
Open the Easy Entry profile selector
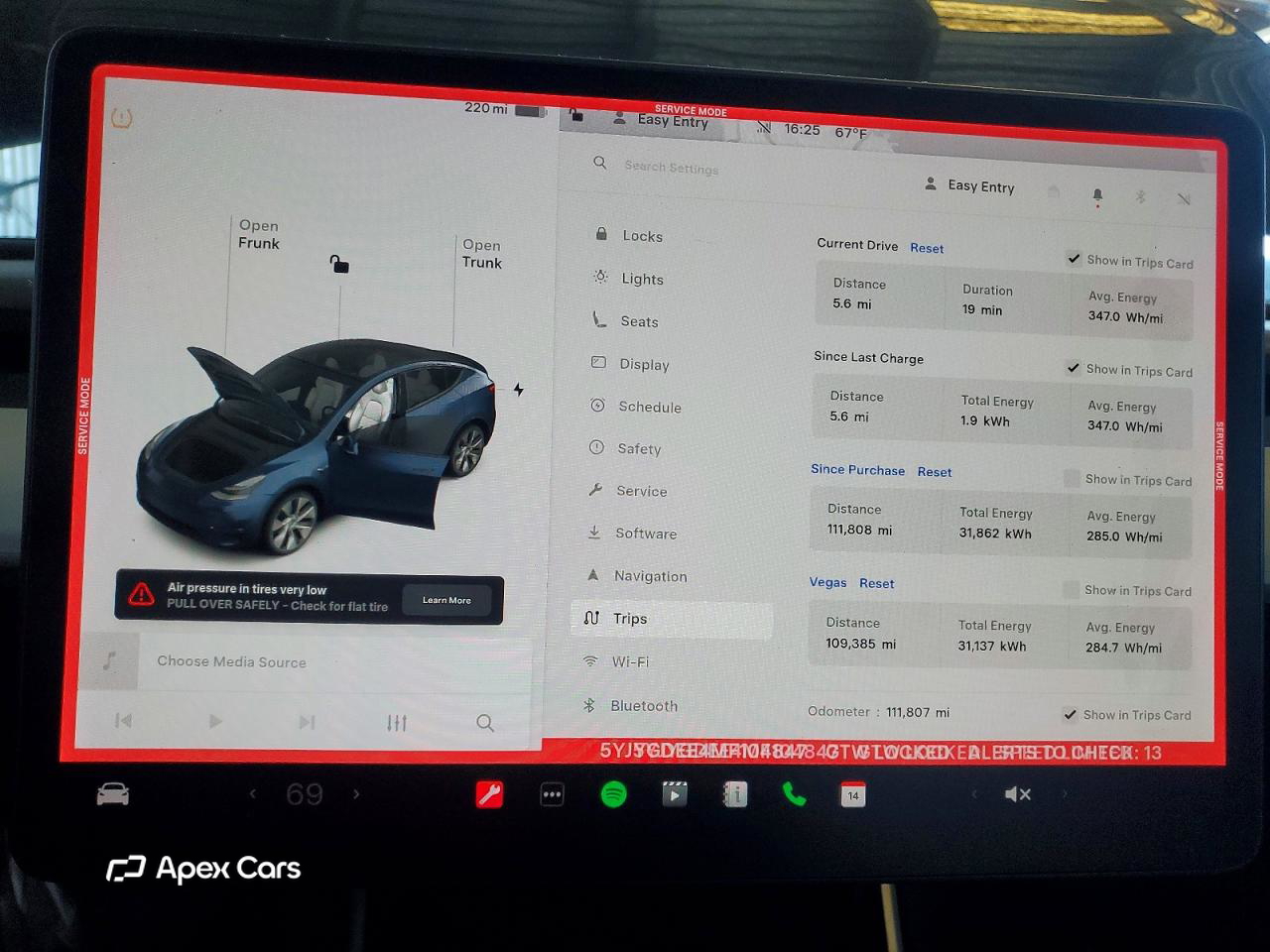[x=969, y=185]
